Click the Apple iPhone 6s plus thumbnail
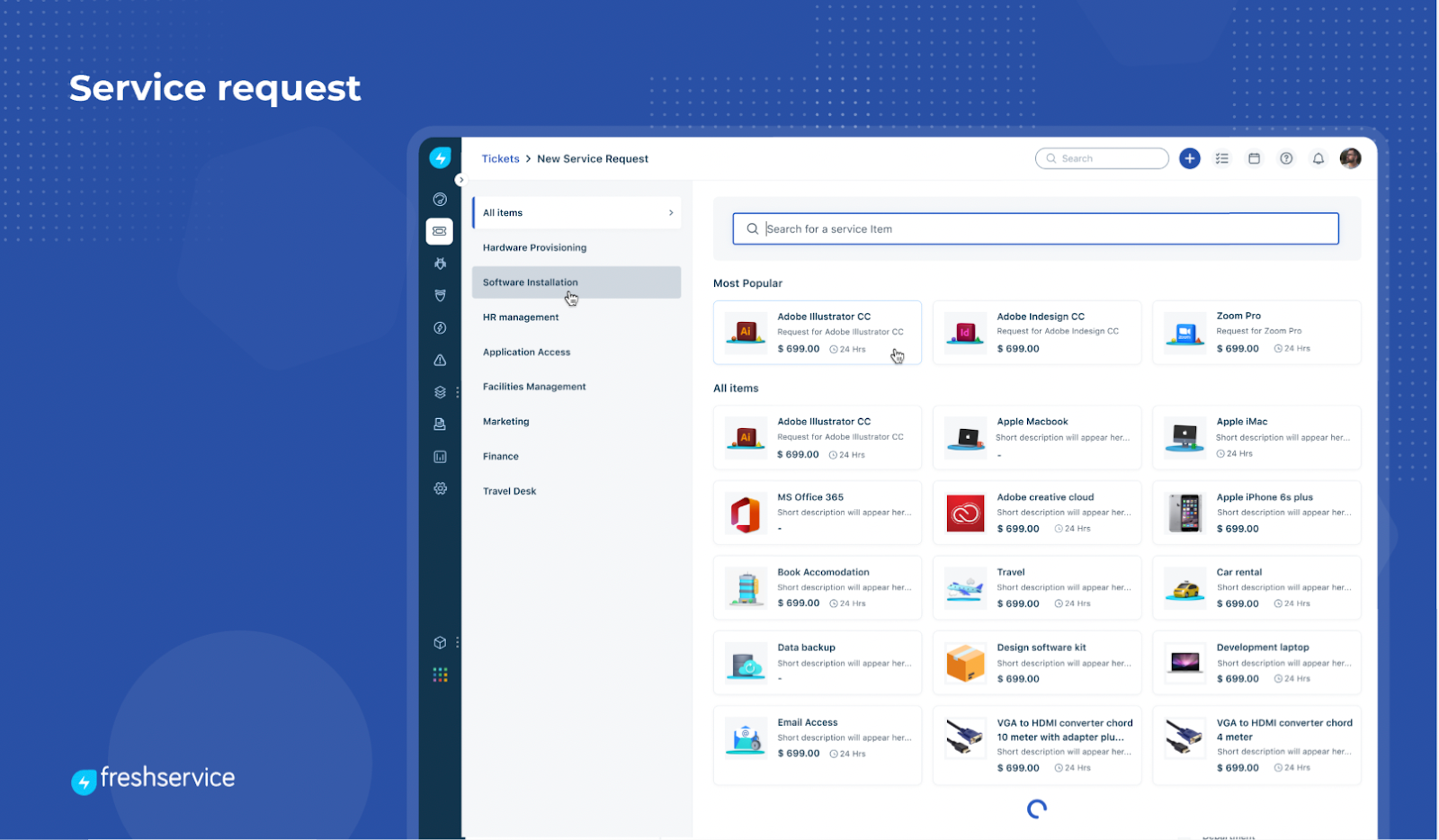 click(x=1184, y=514)
